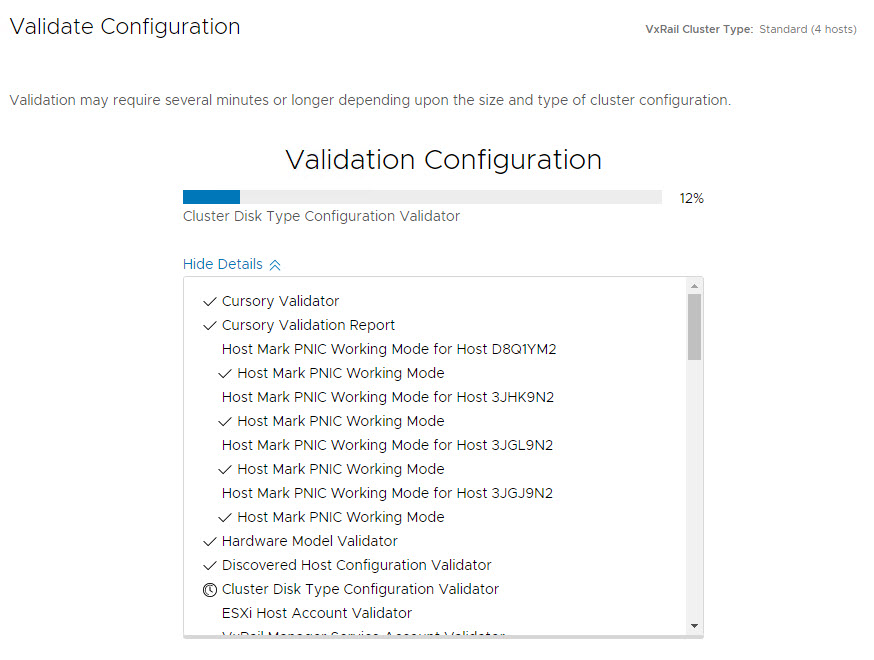Click the Hide Details link
874x660 pixels.
pos(223,265)
